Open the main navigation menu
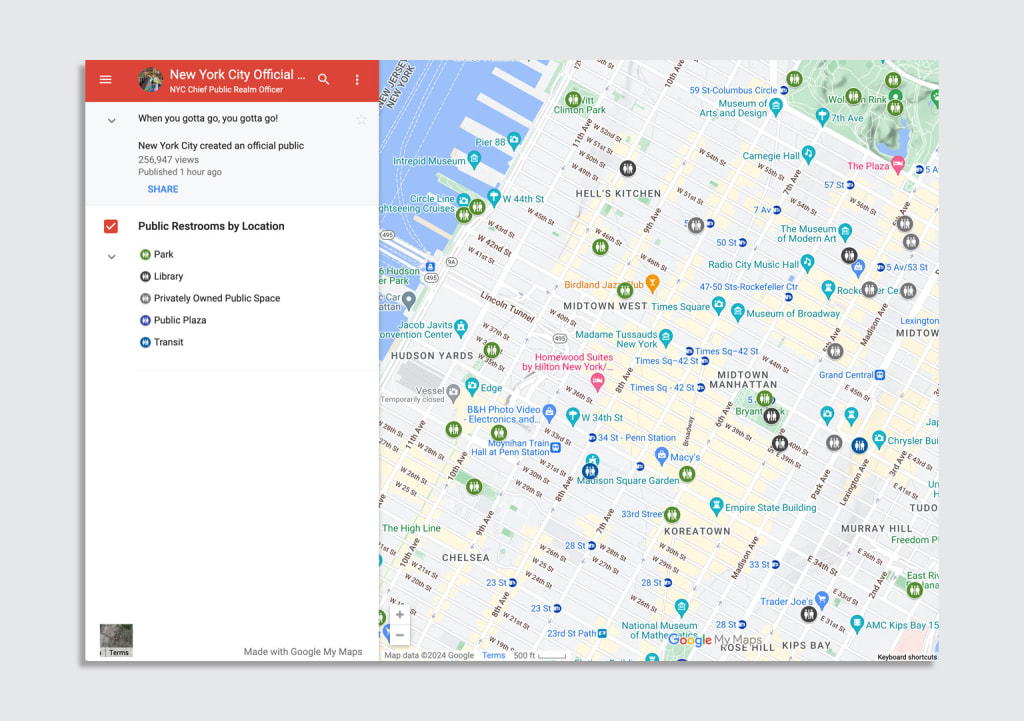This screenshot has height=721, width=1024. 105,79
